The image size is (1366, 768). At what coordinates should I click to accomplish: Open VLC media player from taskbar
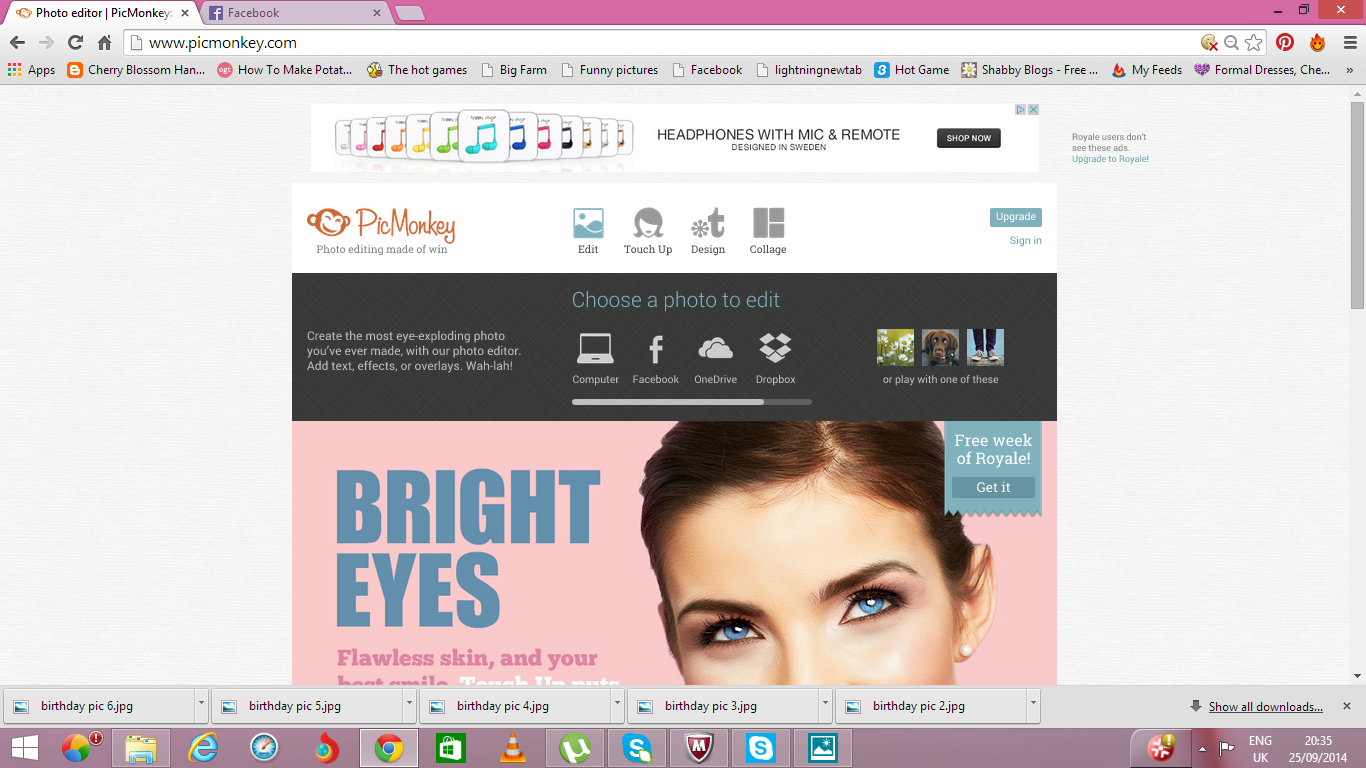[x=513, y=747]
